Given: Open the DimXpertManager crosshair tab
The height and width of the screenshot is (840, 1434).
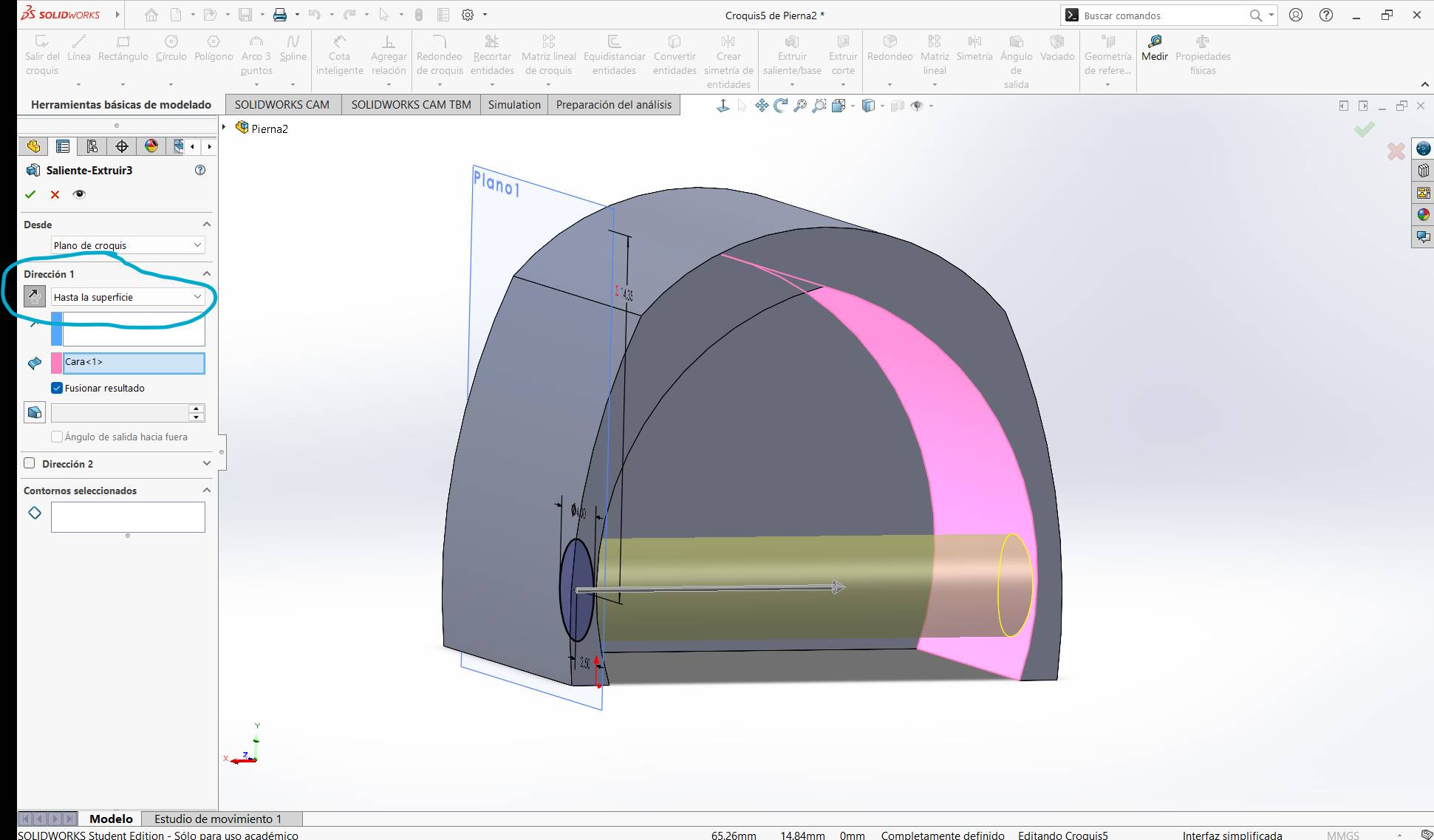Looking at the screenshot, I should coord(122,146).
